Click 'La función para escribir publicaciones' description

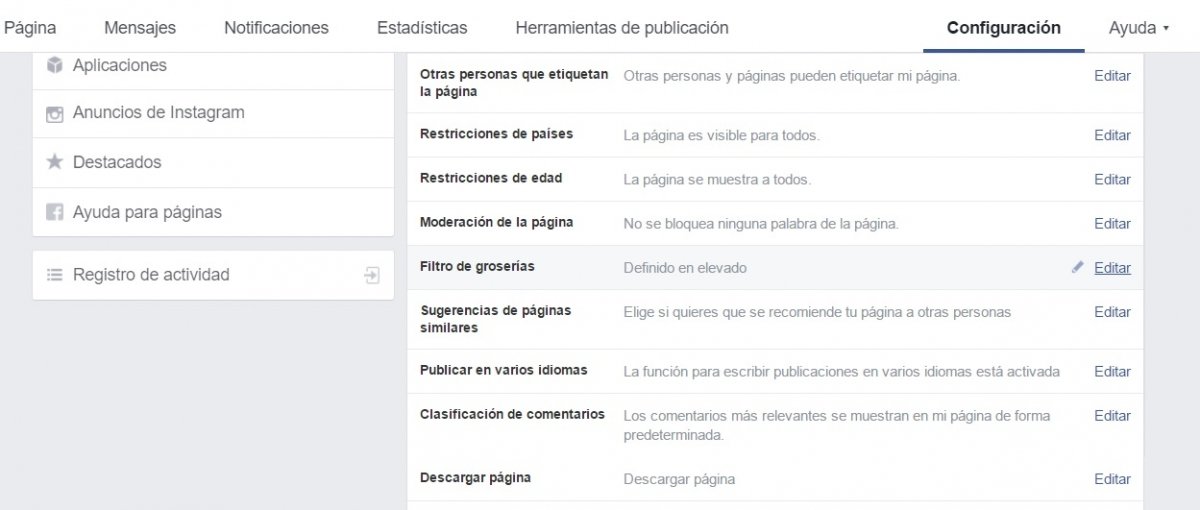click(842, 371)
